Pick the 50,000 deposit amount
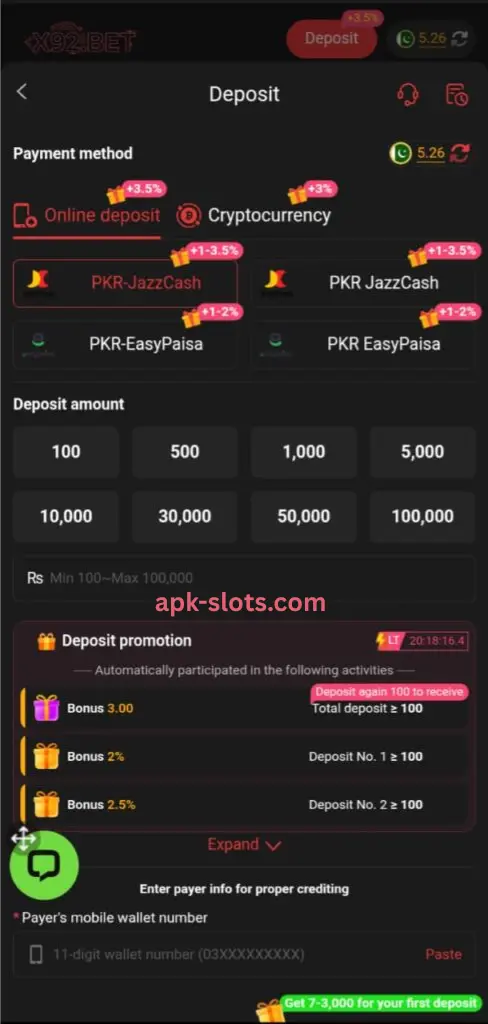Screen dimensions: 488x1024 coord(304,517)
